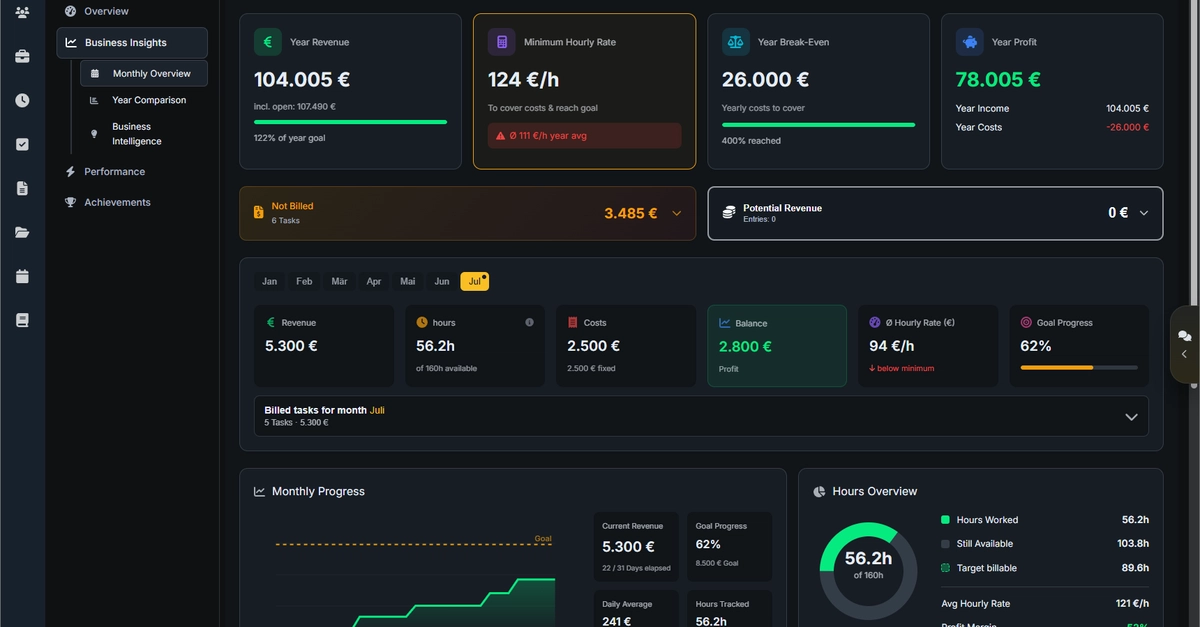Click the green Hours Worked legend swatch
The height and width of the screenshot is (627, 1200).
pos(945,520)
